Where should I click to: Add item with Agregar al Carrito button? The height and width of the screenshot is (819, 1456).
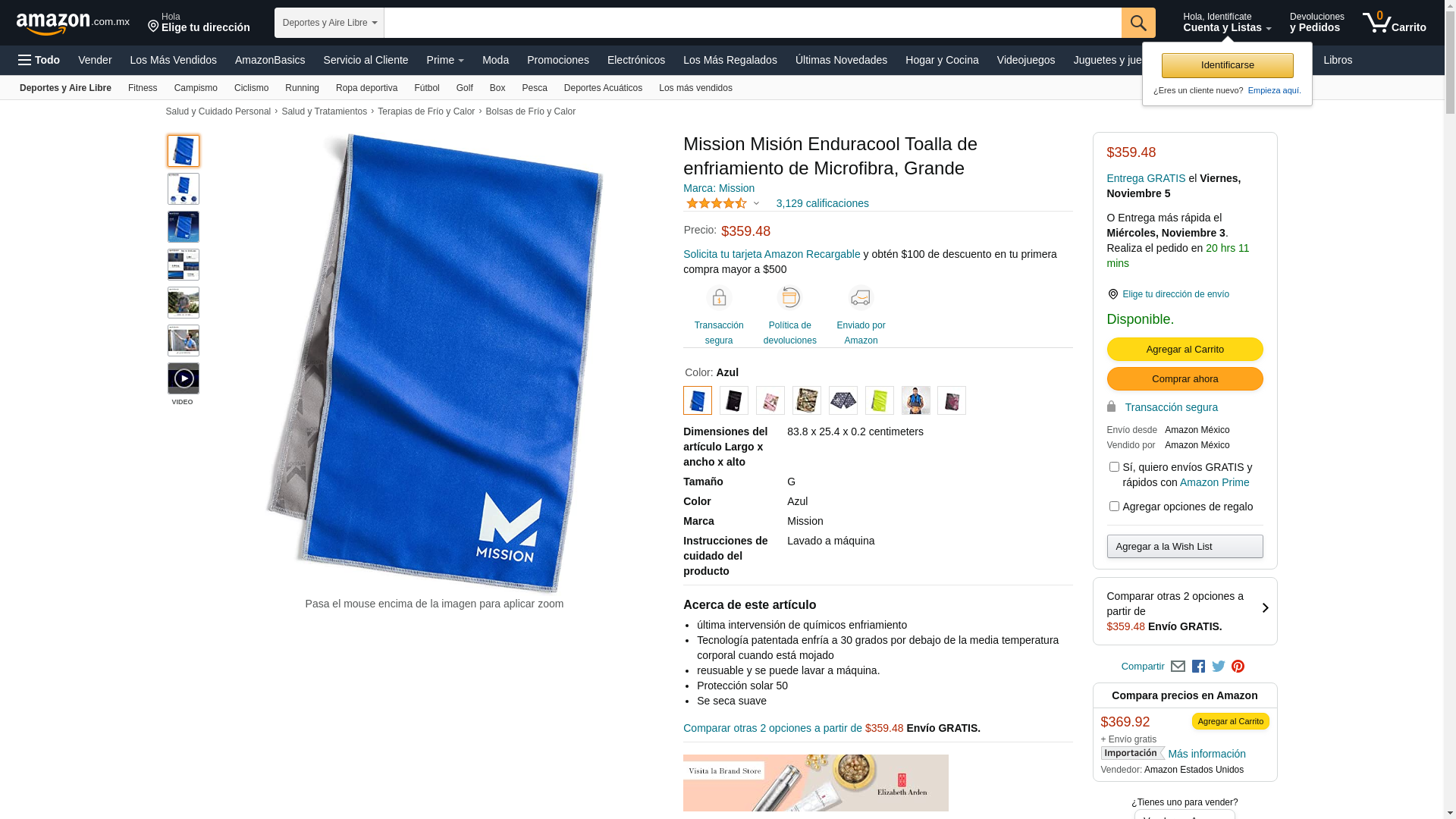pos(1185,349)
